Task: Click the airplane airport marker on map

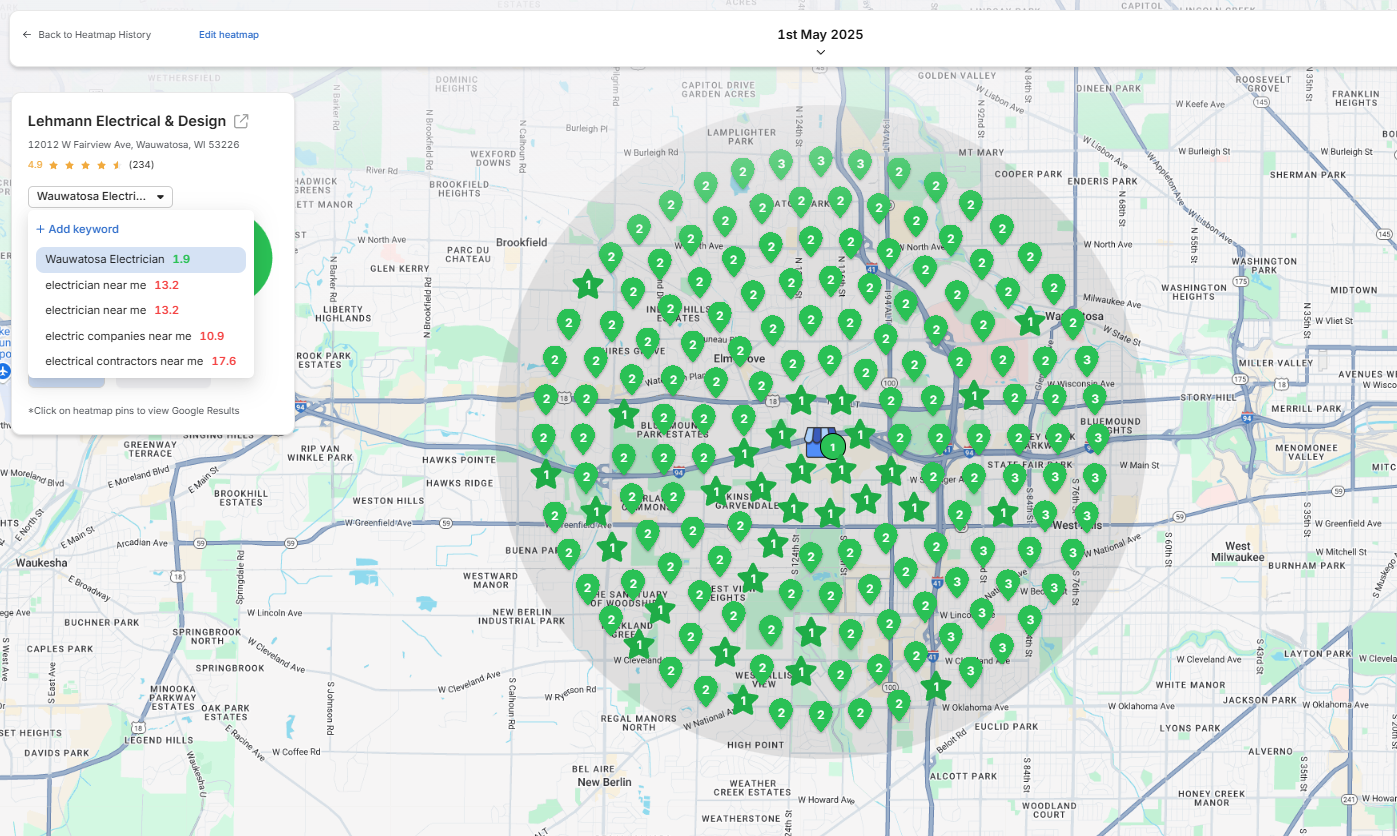Action: pos(4,371)
